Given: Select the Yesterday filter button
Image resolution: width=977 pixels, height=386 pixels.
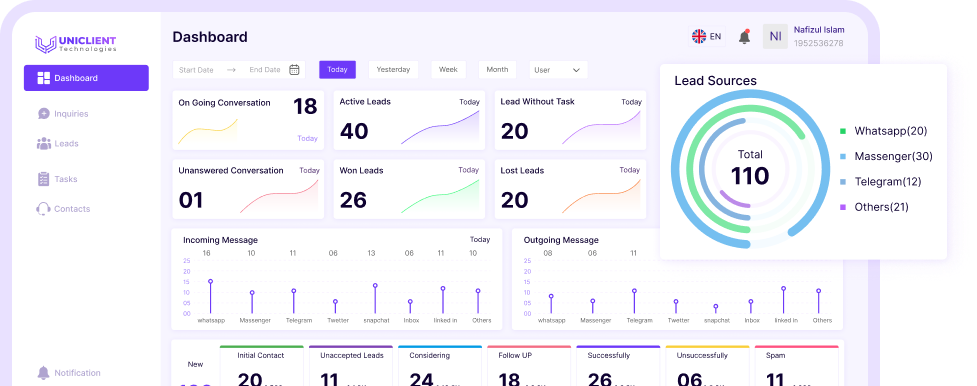Looking at the screenshot, I should click(393, 69).
